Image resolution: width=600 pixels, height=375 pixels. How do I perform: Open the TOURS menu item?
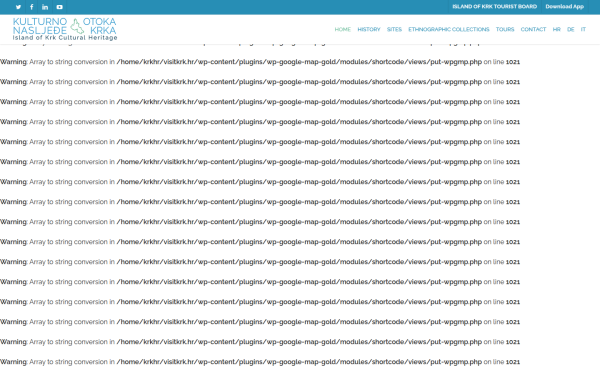[505, 29]
